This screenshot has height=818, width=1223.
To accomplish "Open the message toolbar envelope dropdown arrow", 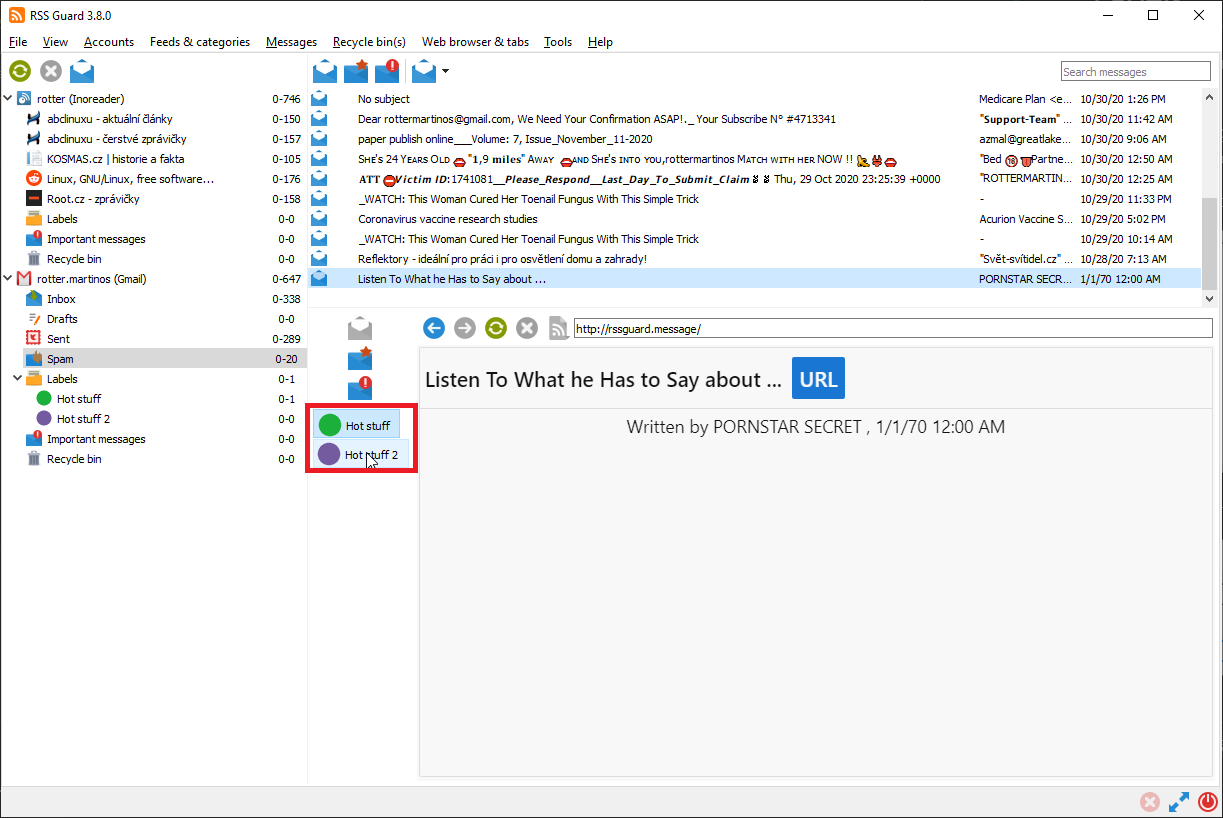I will (x=445, y=71).
